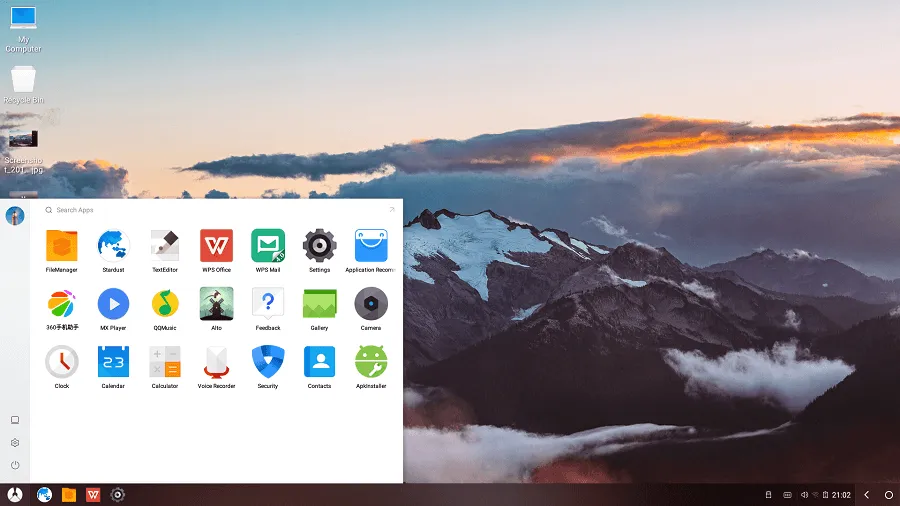Open MX Player
900x506 pixels.
pyautogui.click(x=113, y=304)
